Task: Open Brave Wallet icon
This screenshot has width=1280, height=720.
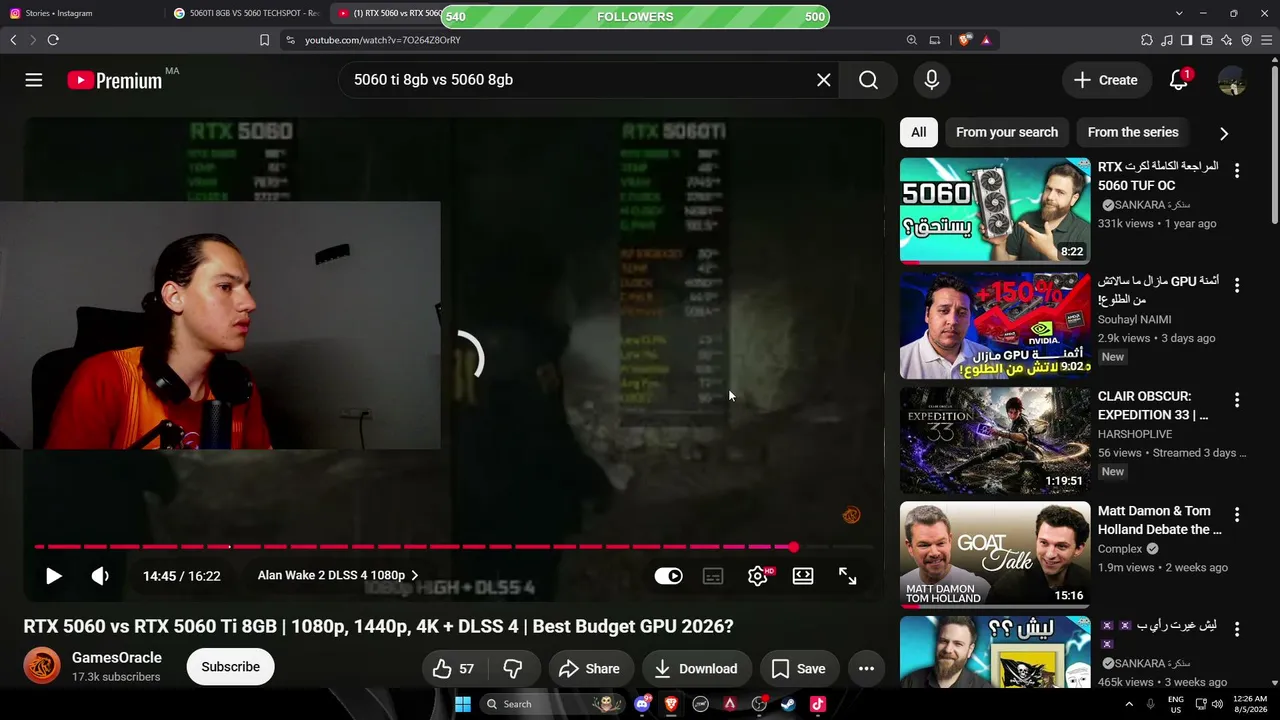Action: [1207, 40]
